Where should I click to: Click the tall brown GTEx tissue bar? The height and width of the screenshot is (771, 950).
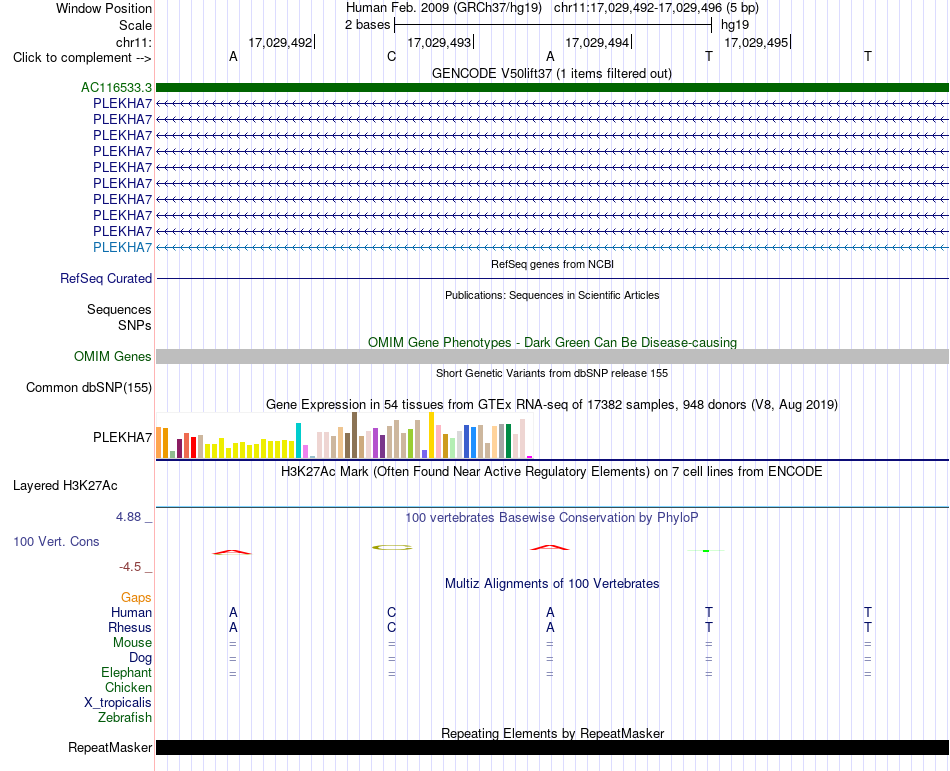click(x=354, y=435)
